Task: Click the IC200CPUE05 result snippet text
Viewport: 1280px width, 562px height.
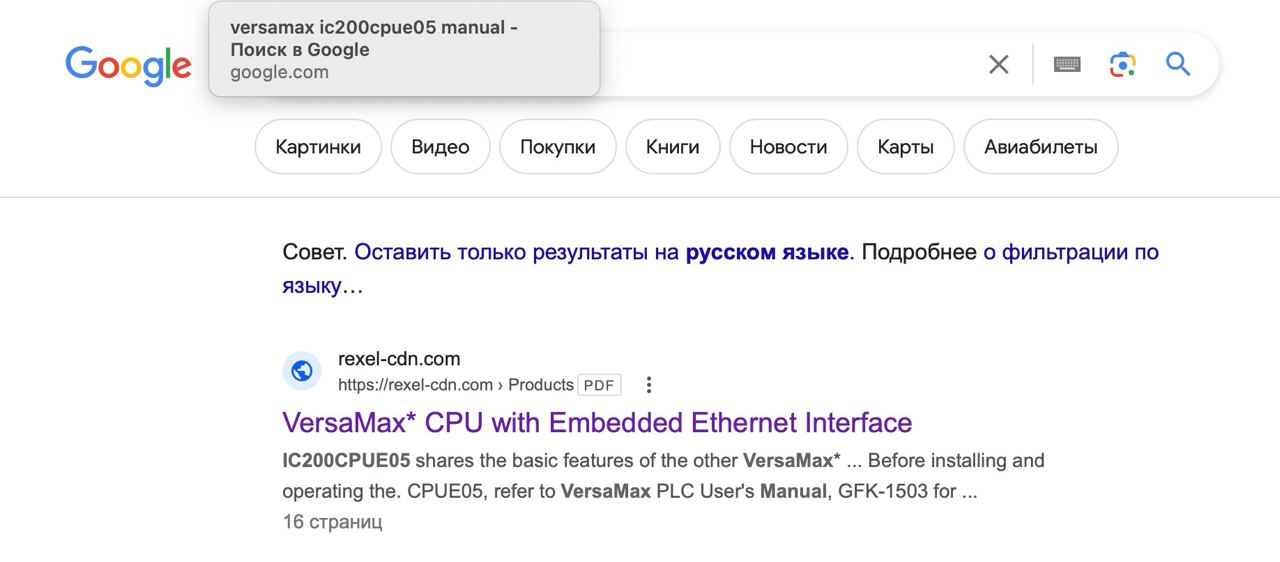Action: pyautogui.click(x=663, y=476)
